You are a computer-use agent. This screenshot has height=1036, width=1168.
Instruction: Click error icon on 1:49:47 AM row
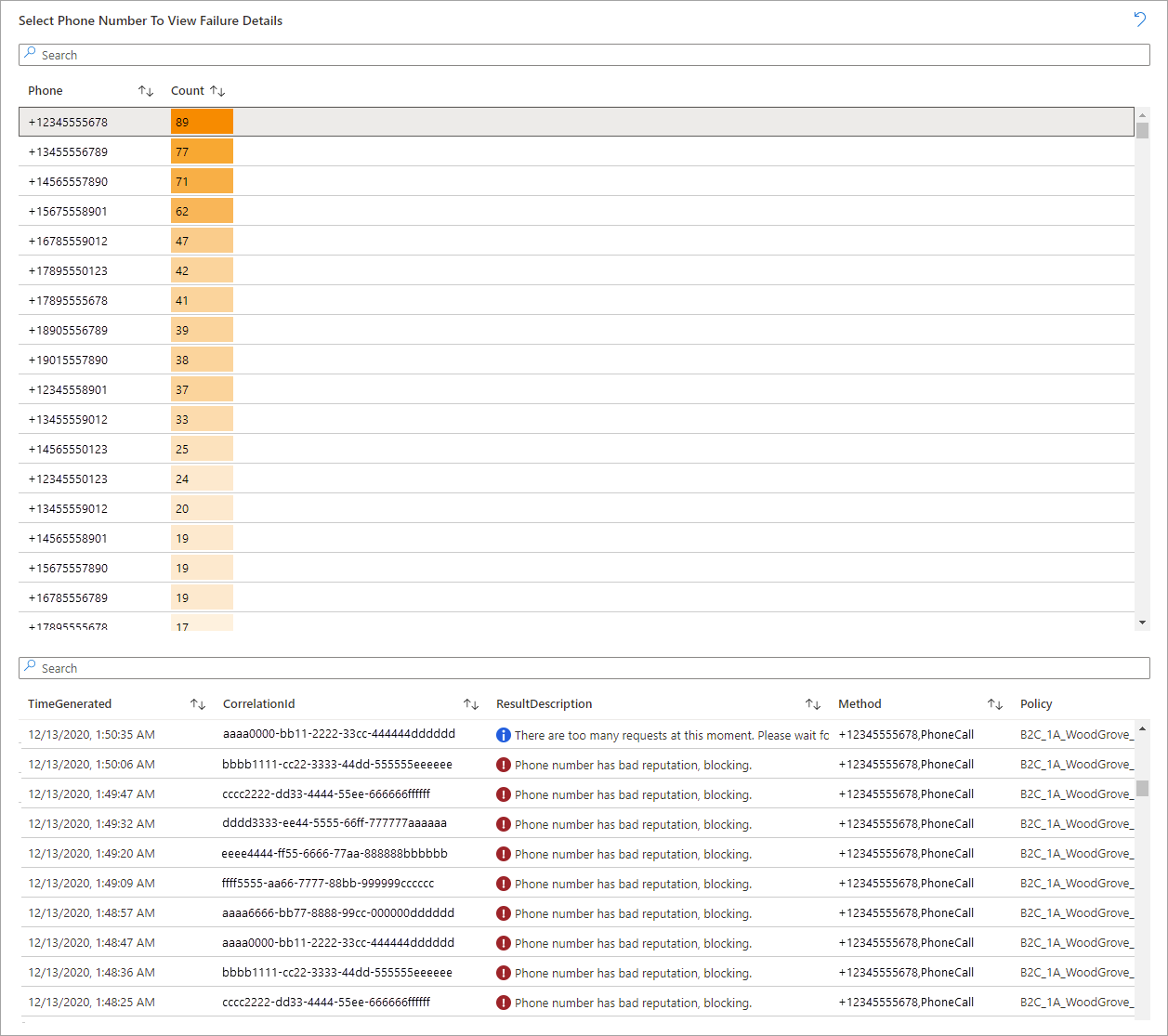[x=504, y=794]
